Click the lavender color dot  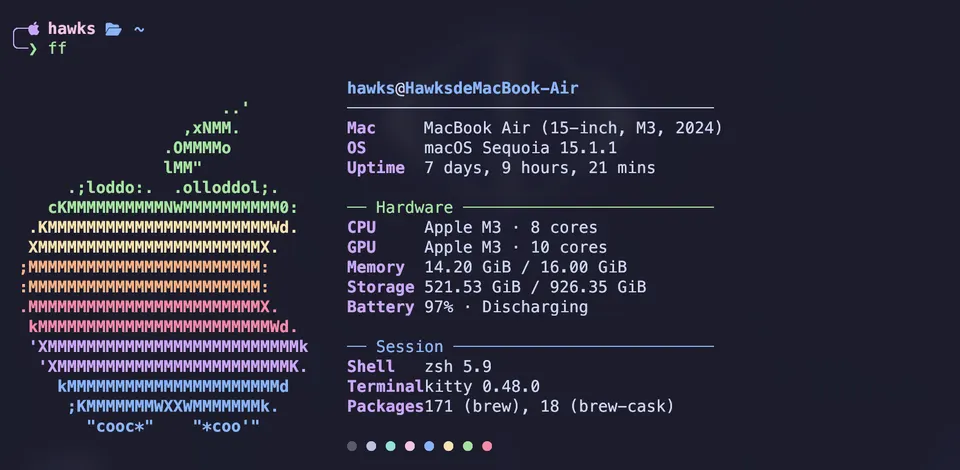pyautogui.click(x=371, y=446)
